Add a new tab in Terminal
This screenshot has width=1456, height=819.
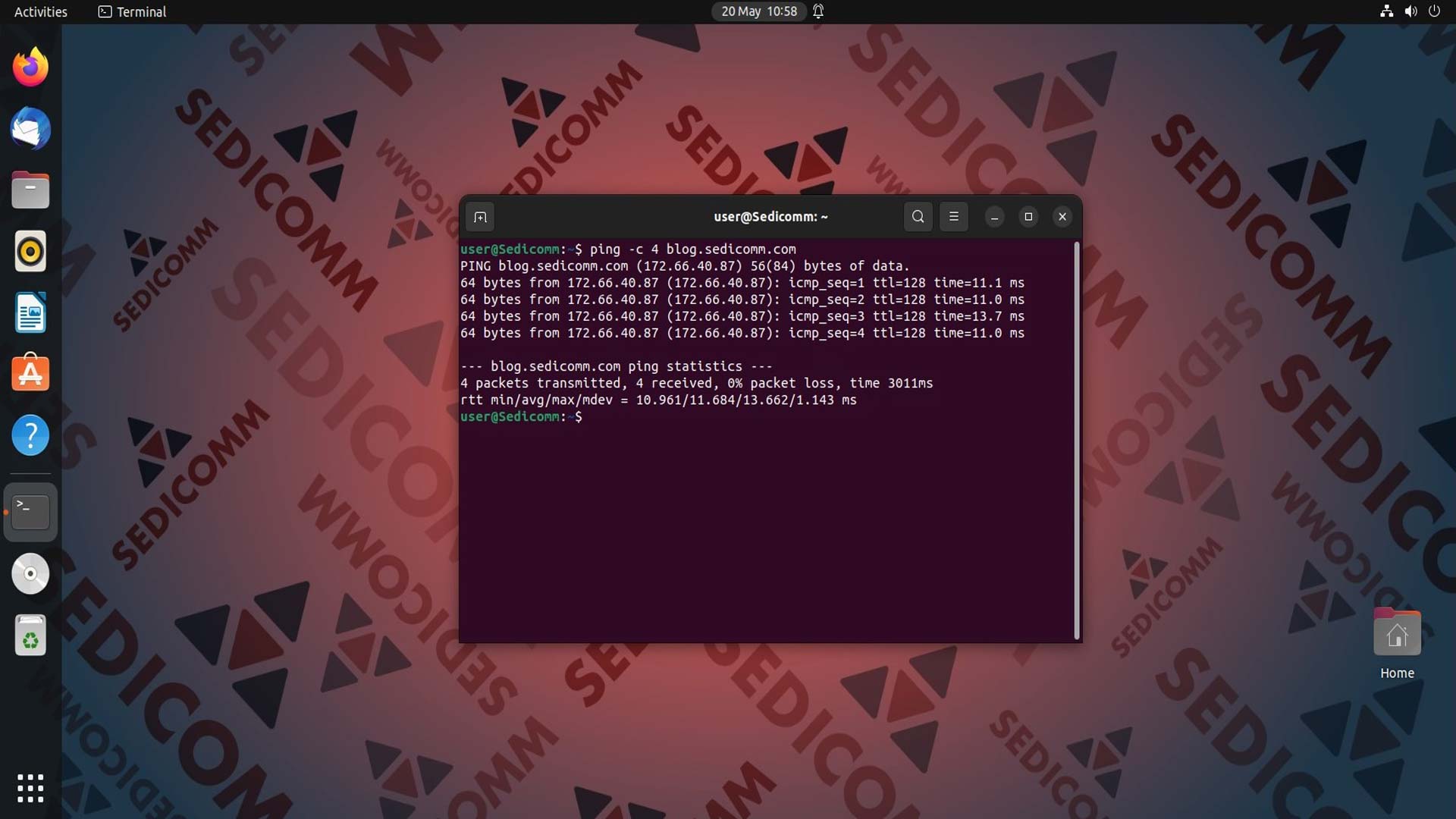480,217
